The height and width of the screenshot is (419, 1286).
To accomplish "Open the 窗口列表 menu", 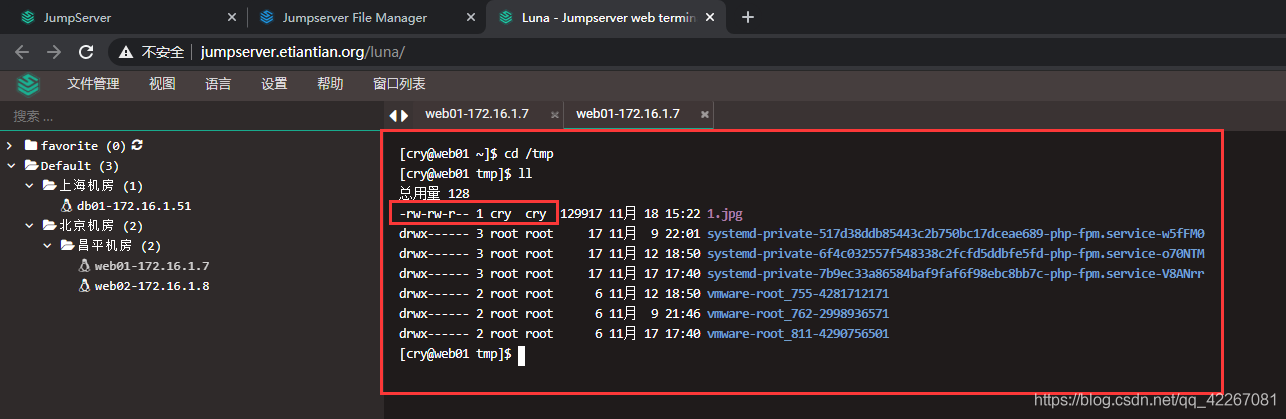I will tap(399, 84).
